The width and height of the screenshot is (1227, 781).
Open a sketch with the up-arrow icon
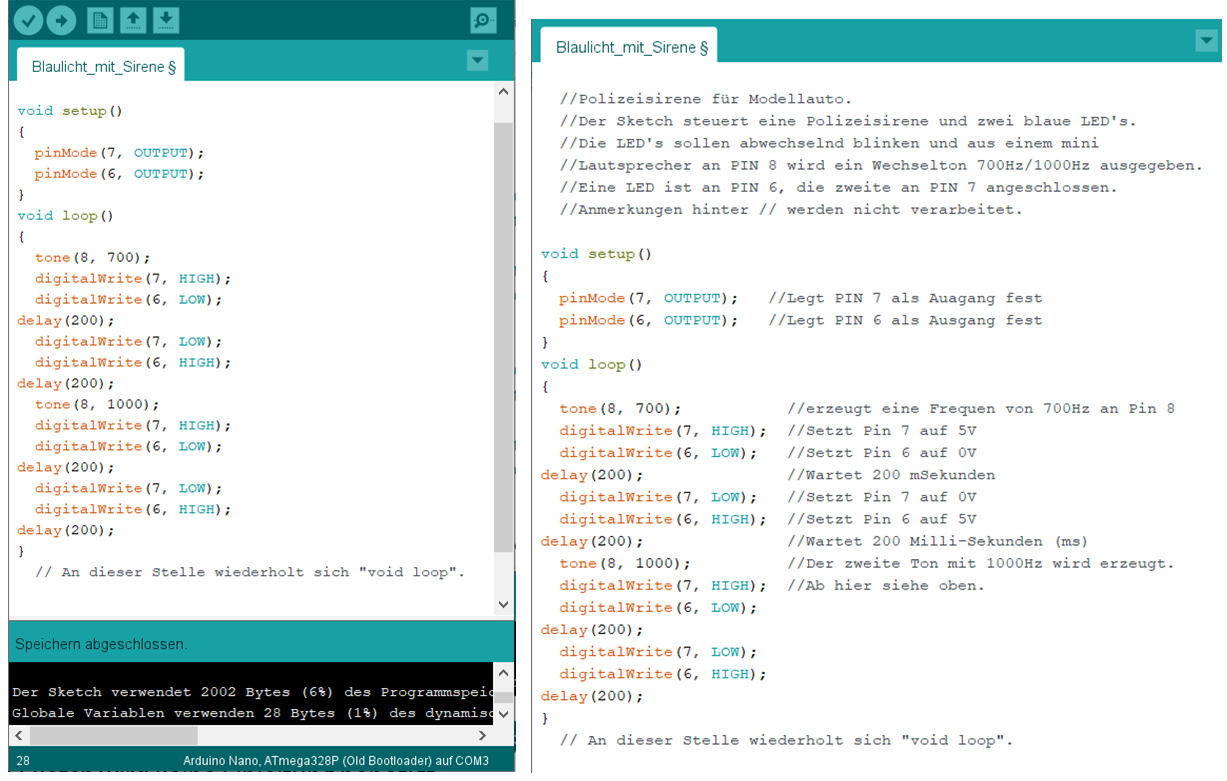click(132, 20)
